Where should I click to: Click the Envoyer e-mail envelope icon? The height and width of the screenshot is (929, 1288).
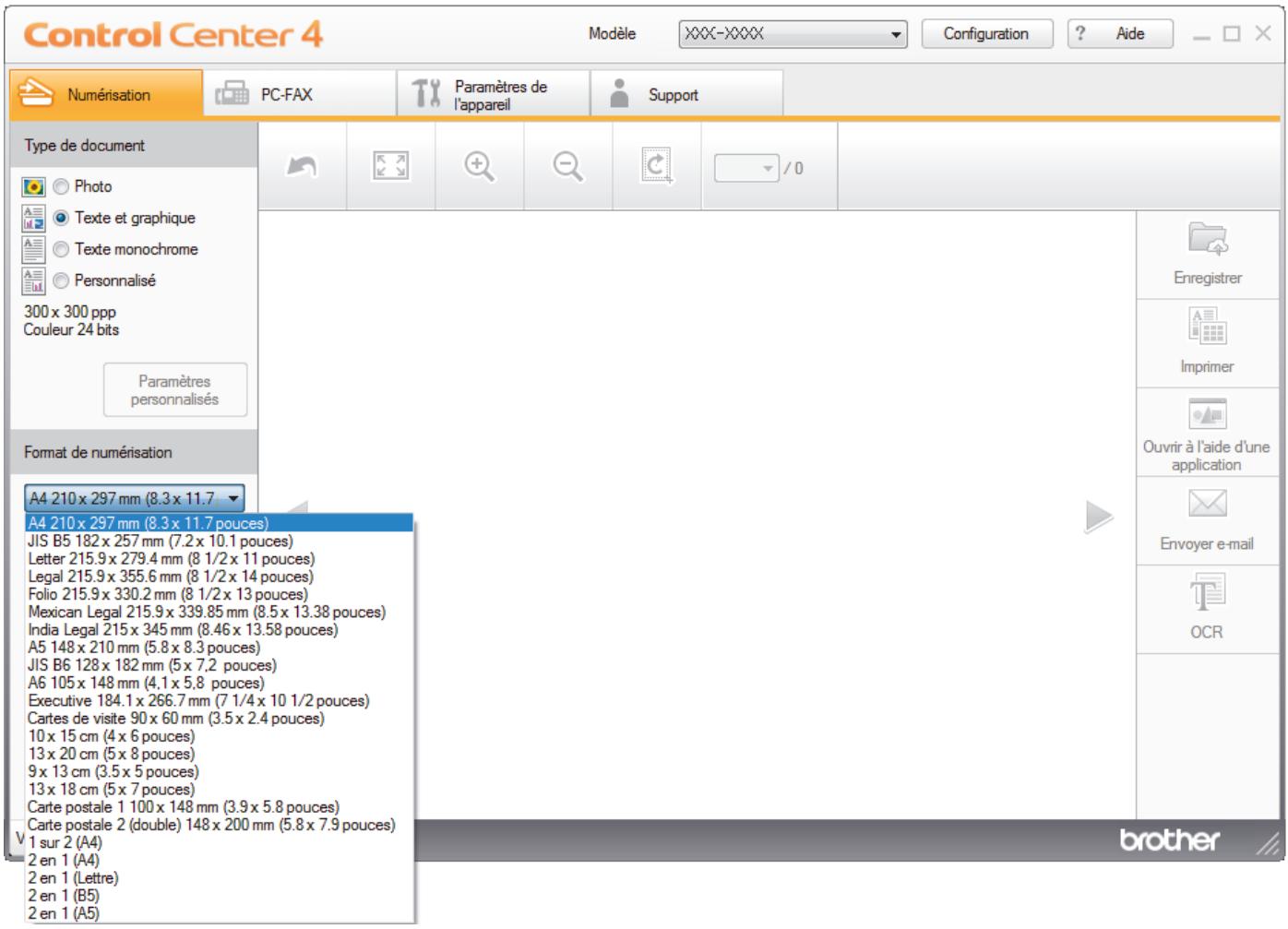tap(1207, 504)
